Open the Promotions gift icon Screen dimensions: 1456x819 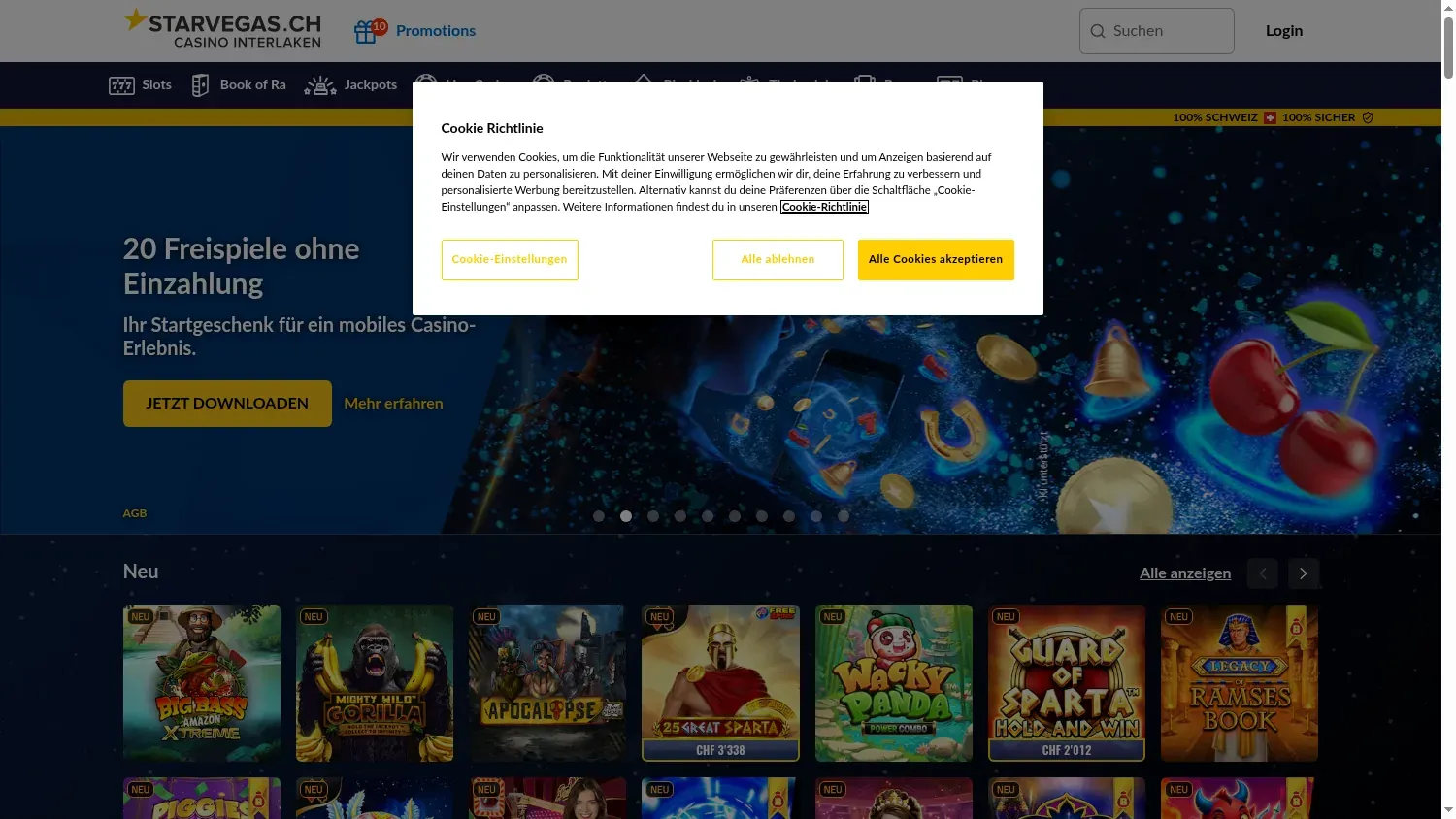coord(365,32)
